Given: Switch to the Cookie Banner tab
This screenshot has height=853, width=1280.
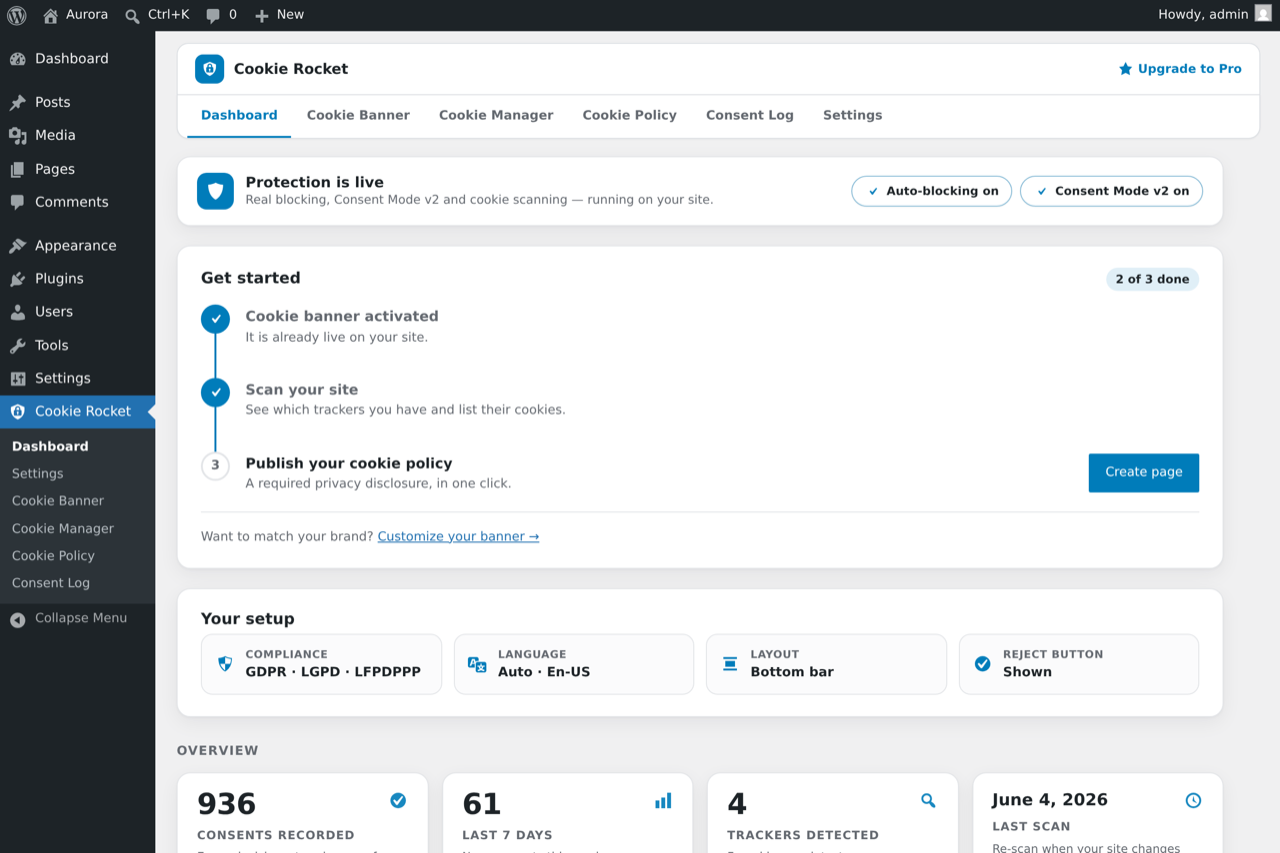Looking at the screenshot, I should [358, 116].
